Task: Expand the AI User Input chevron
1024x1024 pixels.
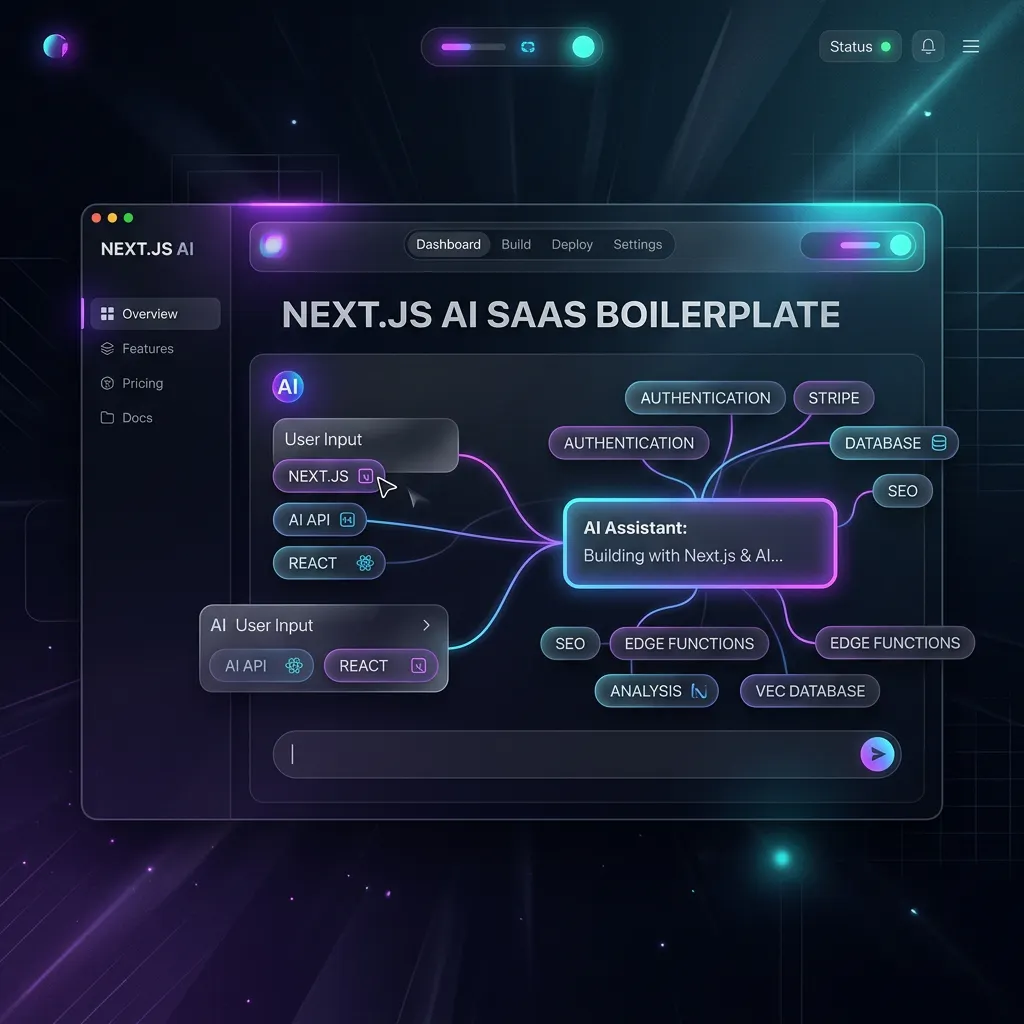Action: coord(426,625)
